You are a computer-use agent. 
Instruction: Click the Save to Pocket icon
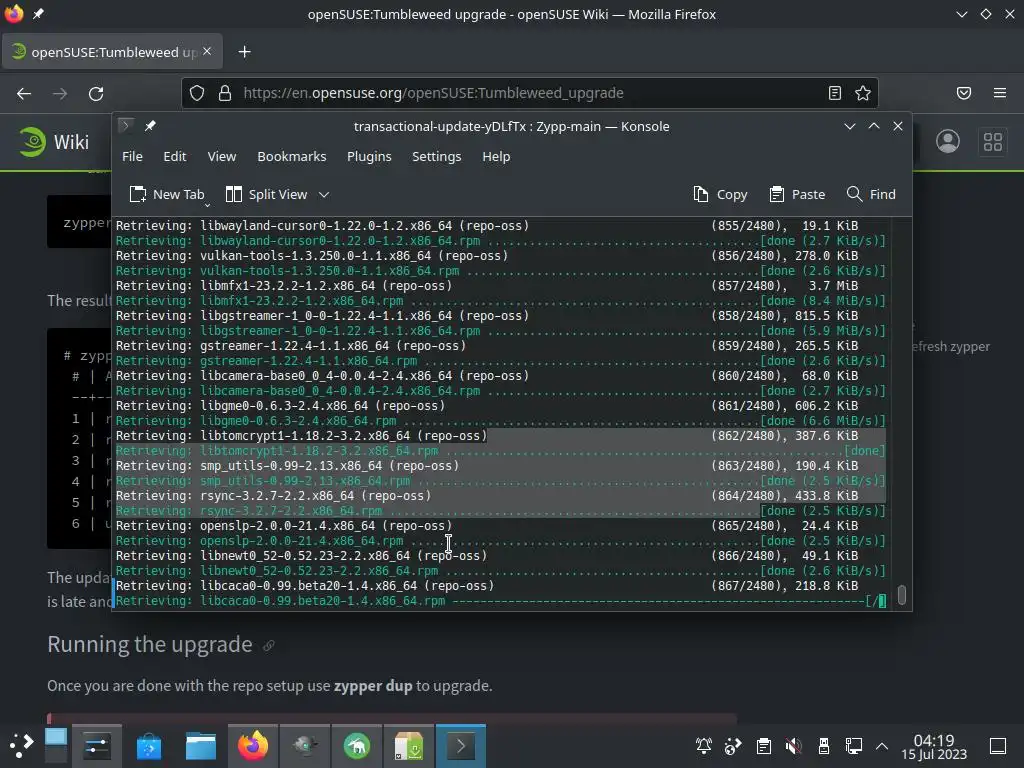point(964,93)
